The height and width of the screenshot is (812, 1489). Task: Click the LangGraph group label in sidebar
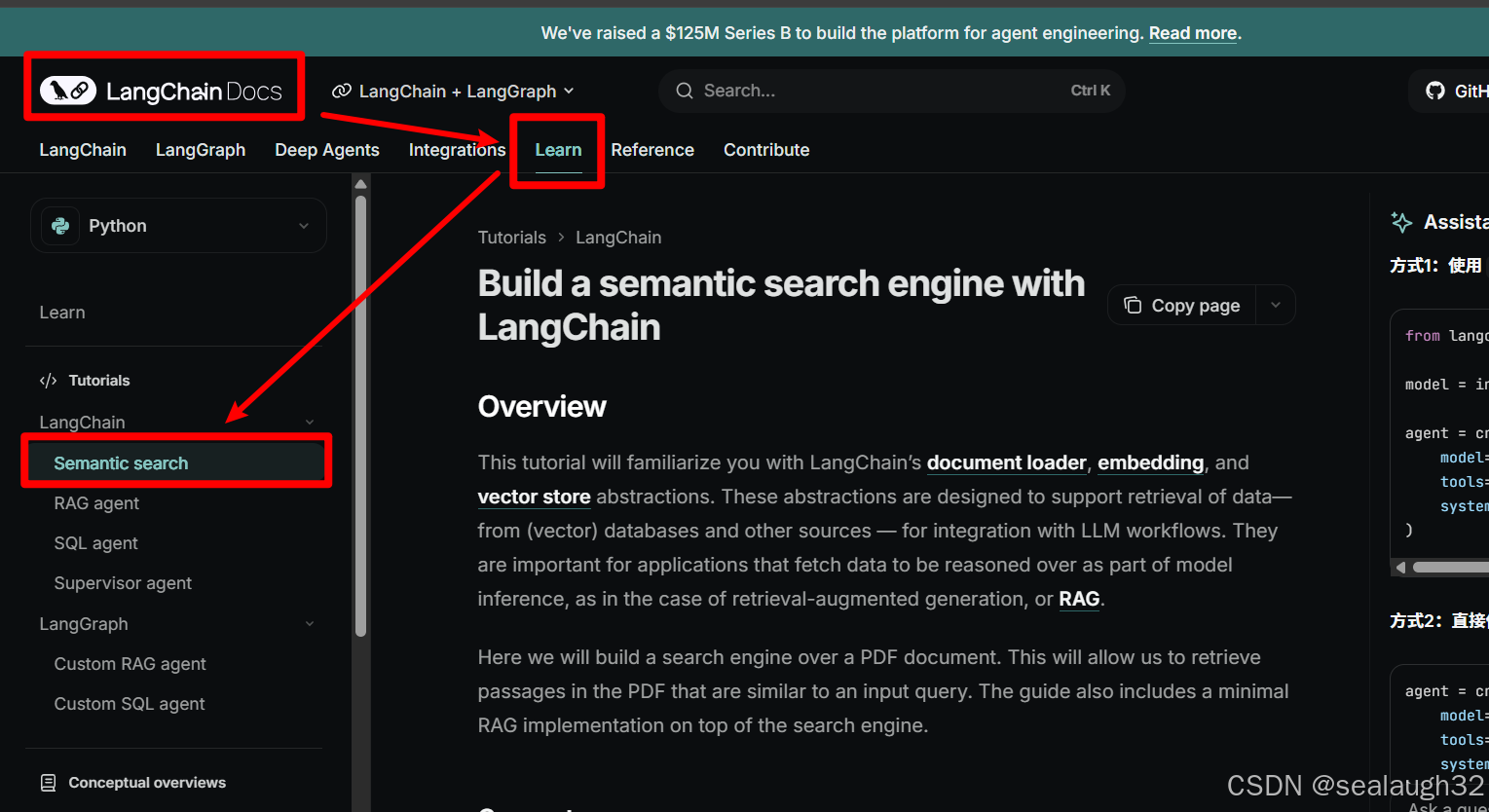pos(83,624)
